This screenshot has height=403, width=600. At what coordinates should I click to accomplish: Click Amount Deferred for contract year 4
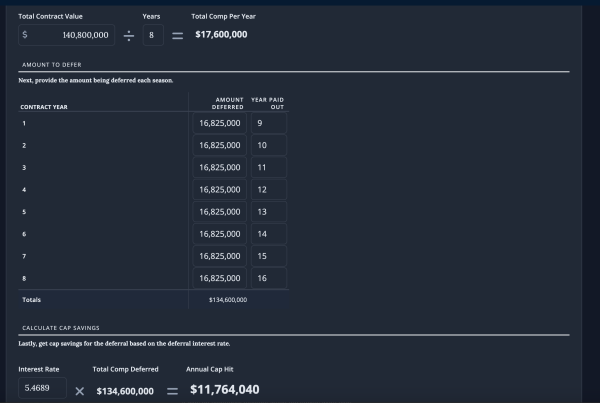(x=220, y=189)
